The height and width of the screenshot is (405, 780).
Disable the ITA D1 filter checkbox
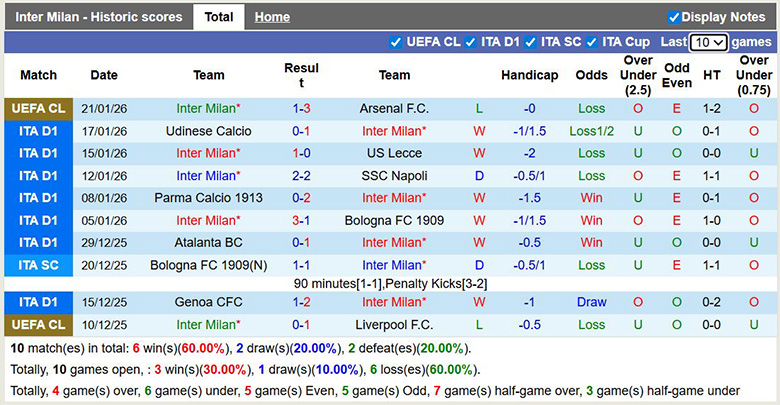coord(471,42)
